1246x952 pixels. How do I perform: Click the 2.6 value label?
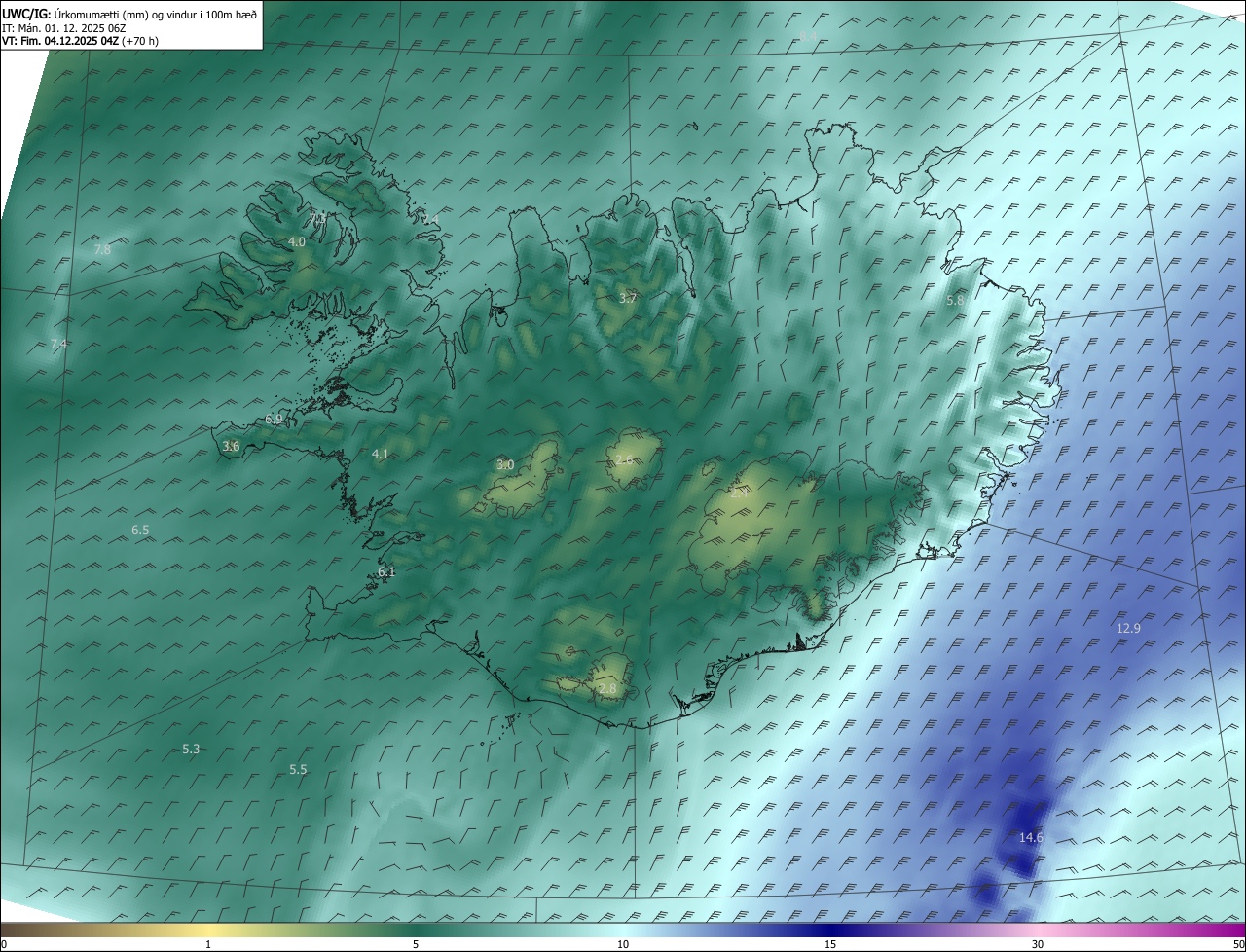pyautogui.click(x=624, y=459)
